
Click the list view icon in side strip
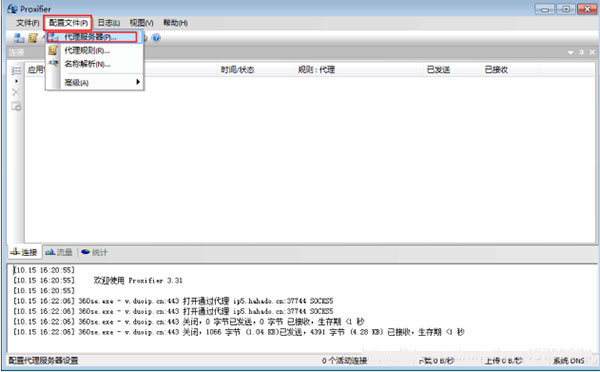(x=16, y=70)
